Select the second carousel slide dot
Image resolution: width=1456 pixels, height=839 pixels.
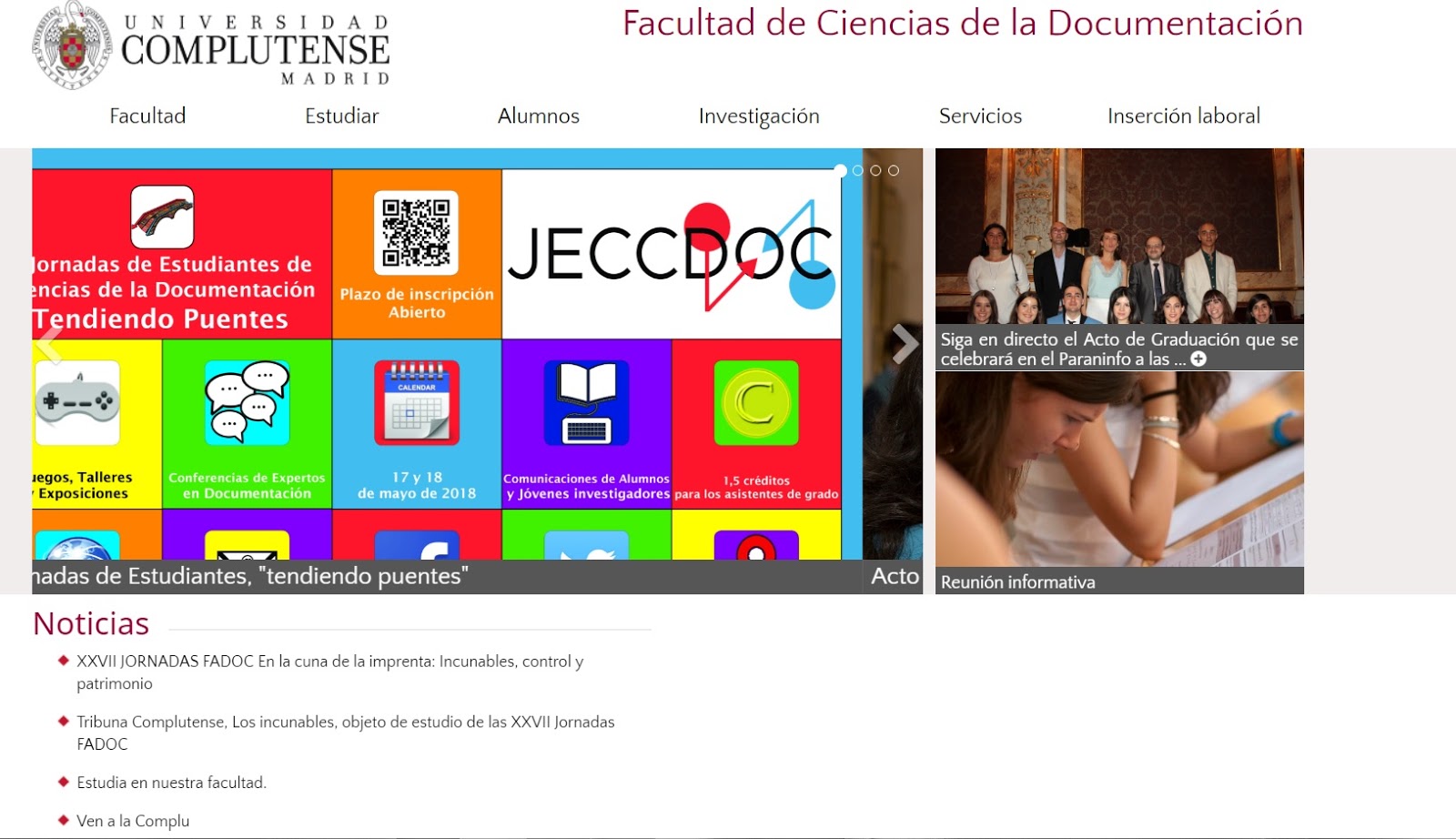[x=858, y=170]
